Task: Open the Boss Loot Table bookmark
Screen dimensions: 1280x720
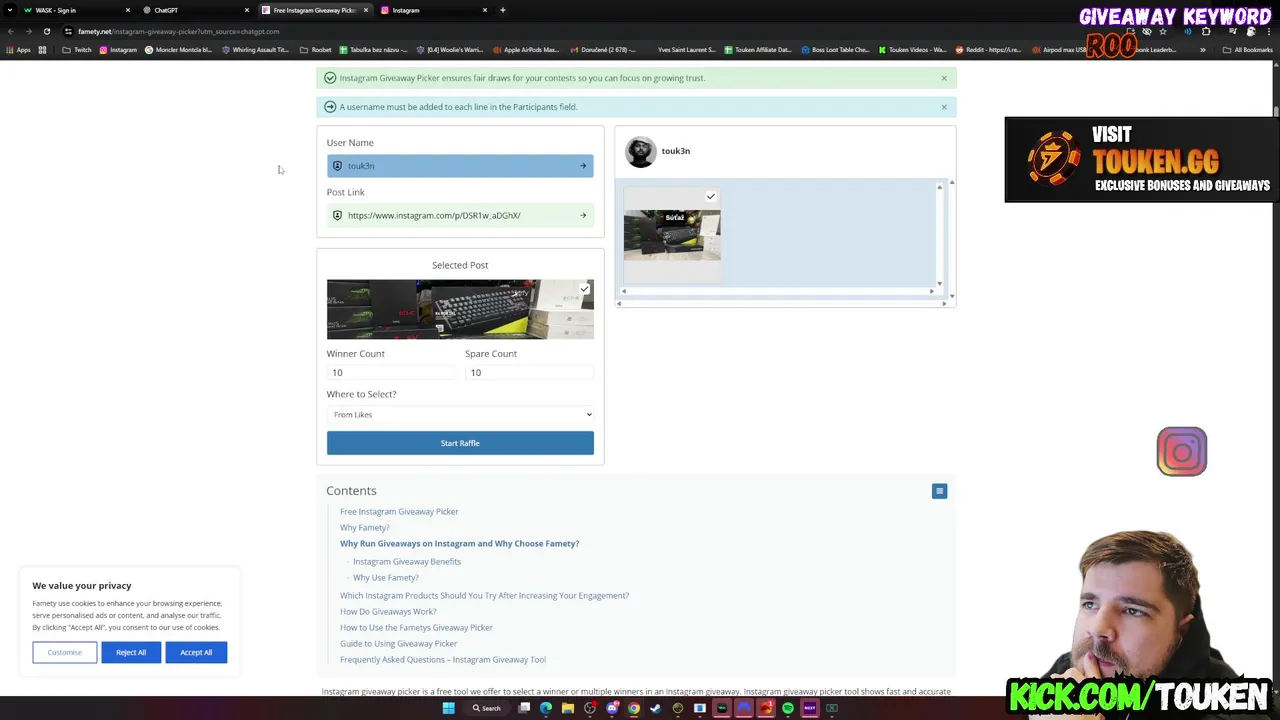Action: click(x=835, y=50)
